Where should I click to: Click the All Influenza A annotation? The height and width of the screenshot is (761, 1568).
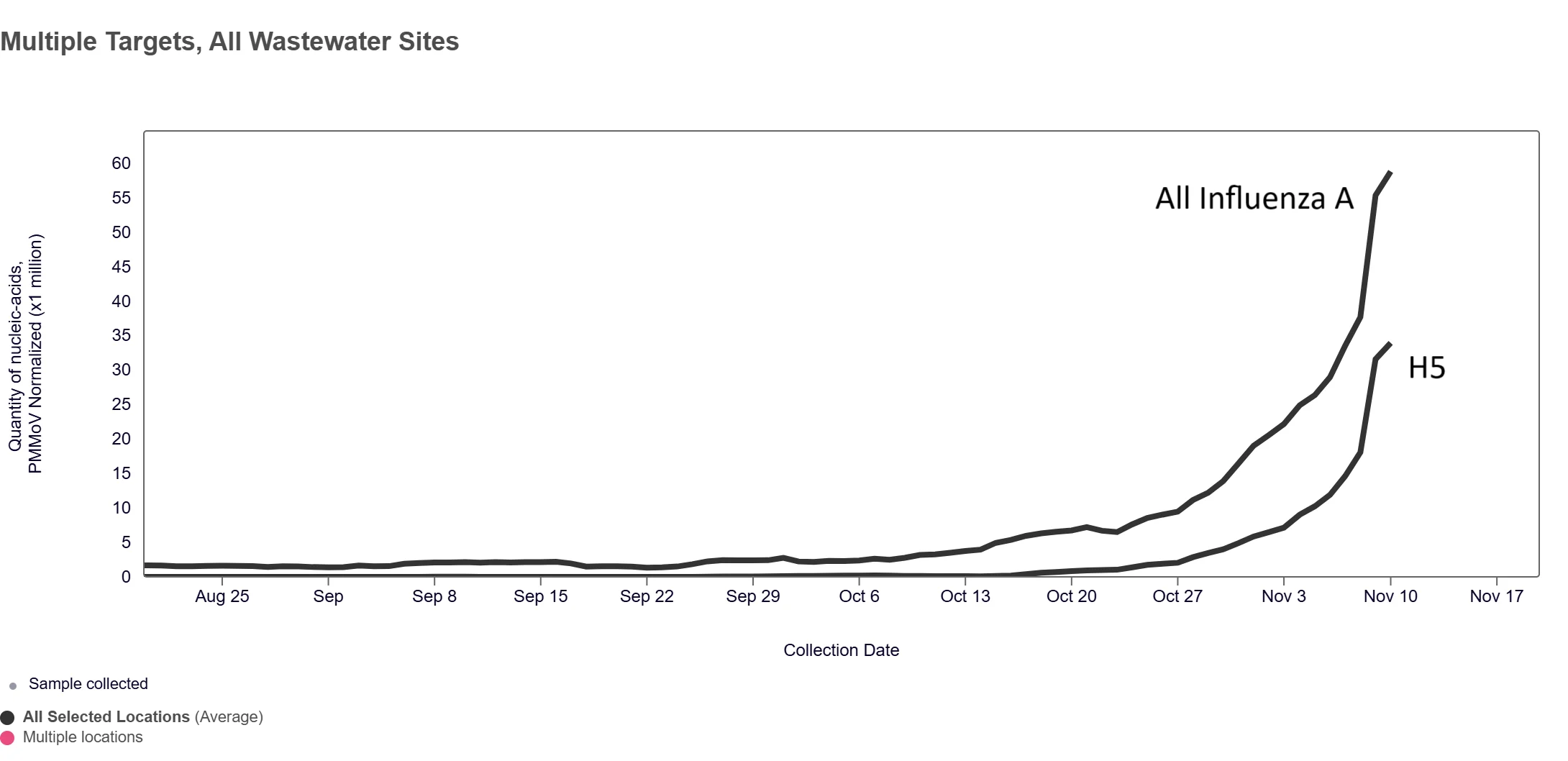1254,199
